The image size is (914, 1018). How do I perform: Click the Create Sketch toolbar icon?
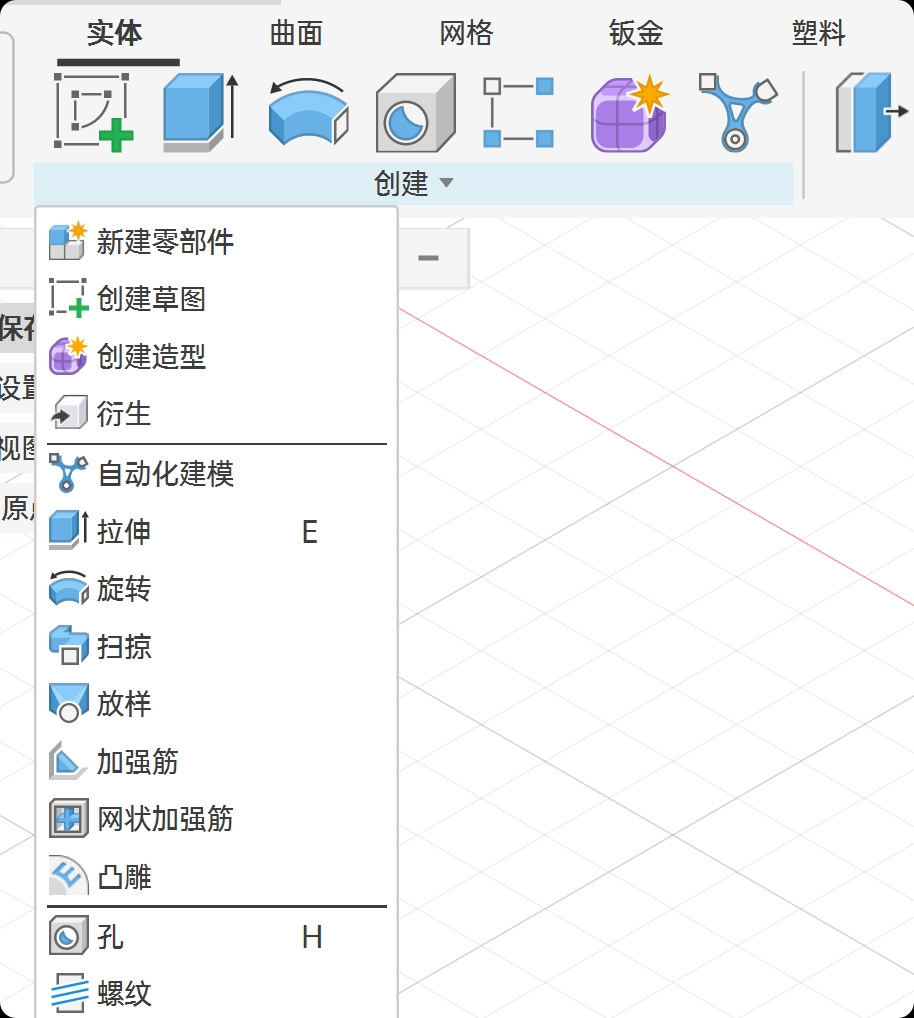[94, 112]
